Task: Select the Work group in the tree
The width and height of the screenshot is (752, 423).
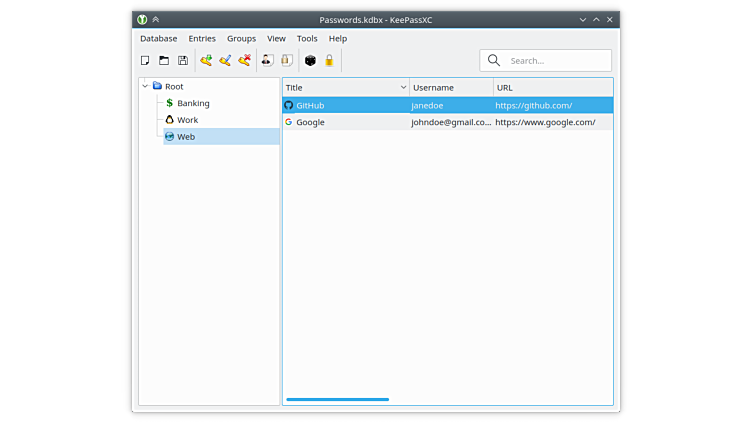Action: point(187,120)
